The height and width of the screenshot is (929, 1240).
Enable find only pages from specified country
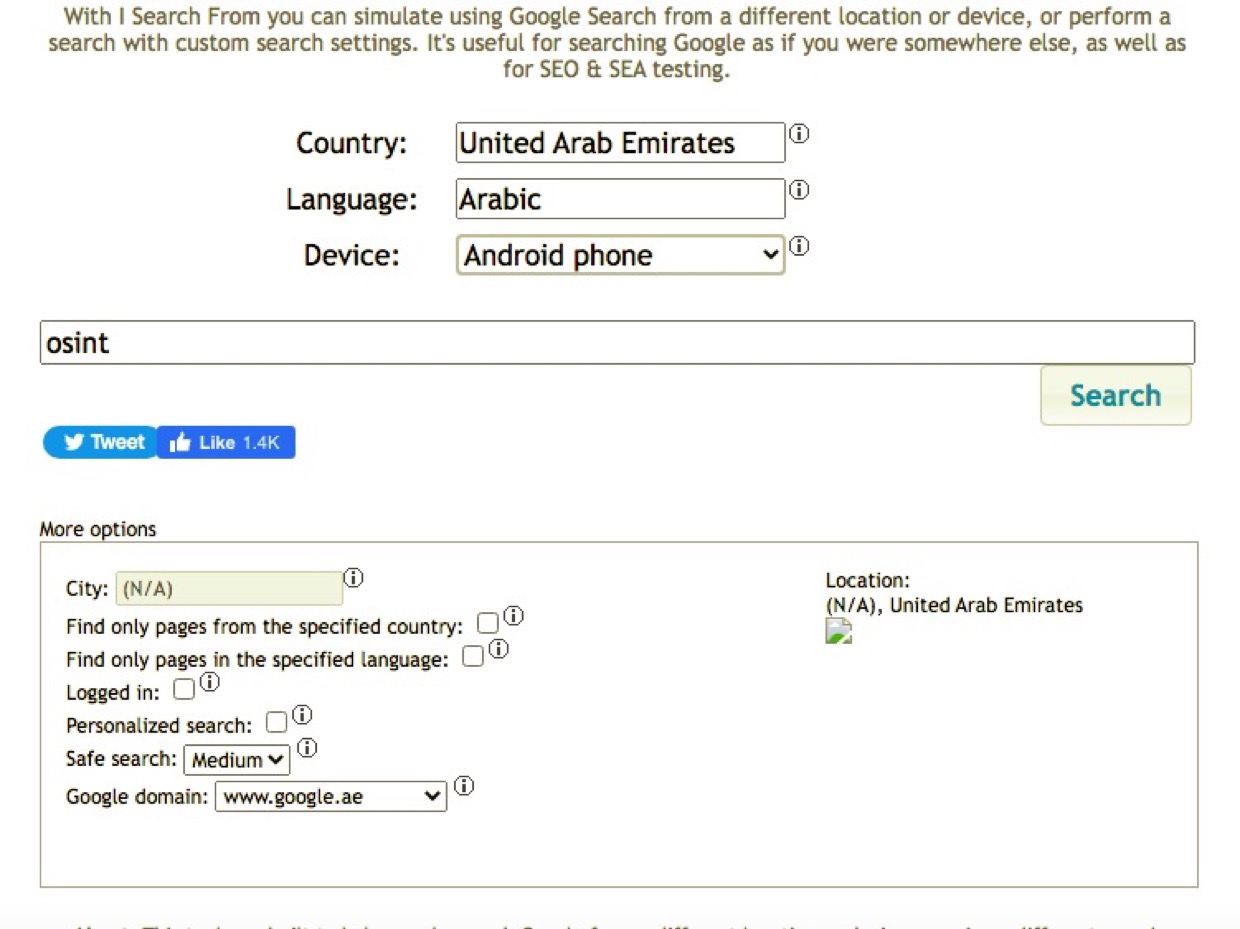point(488,623)
